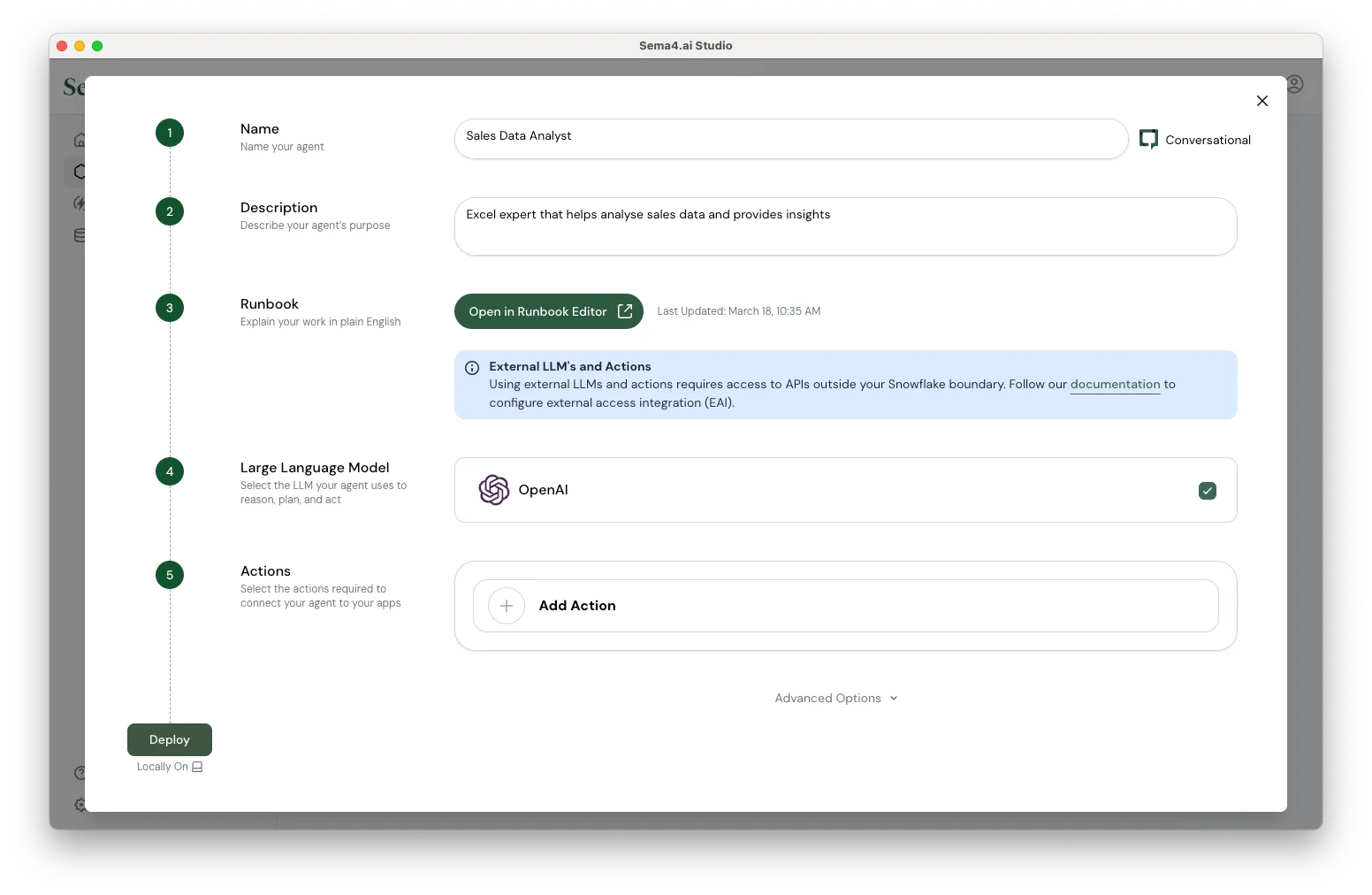Click step circle 4 for Large Language Model
This screenshot has height=895, width=1372.
point(170,472)
